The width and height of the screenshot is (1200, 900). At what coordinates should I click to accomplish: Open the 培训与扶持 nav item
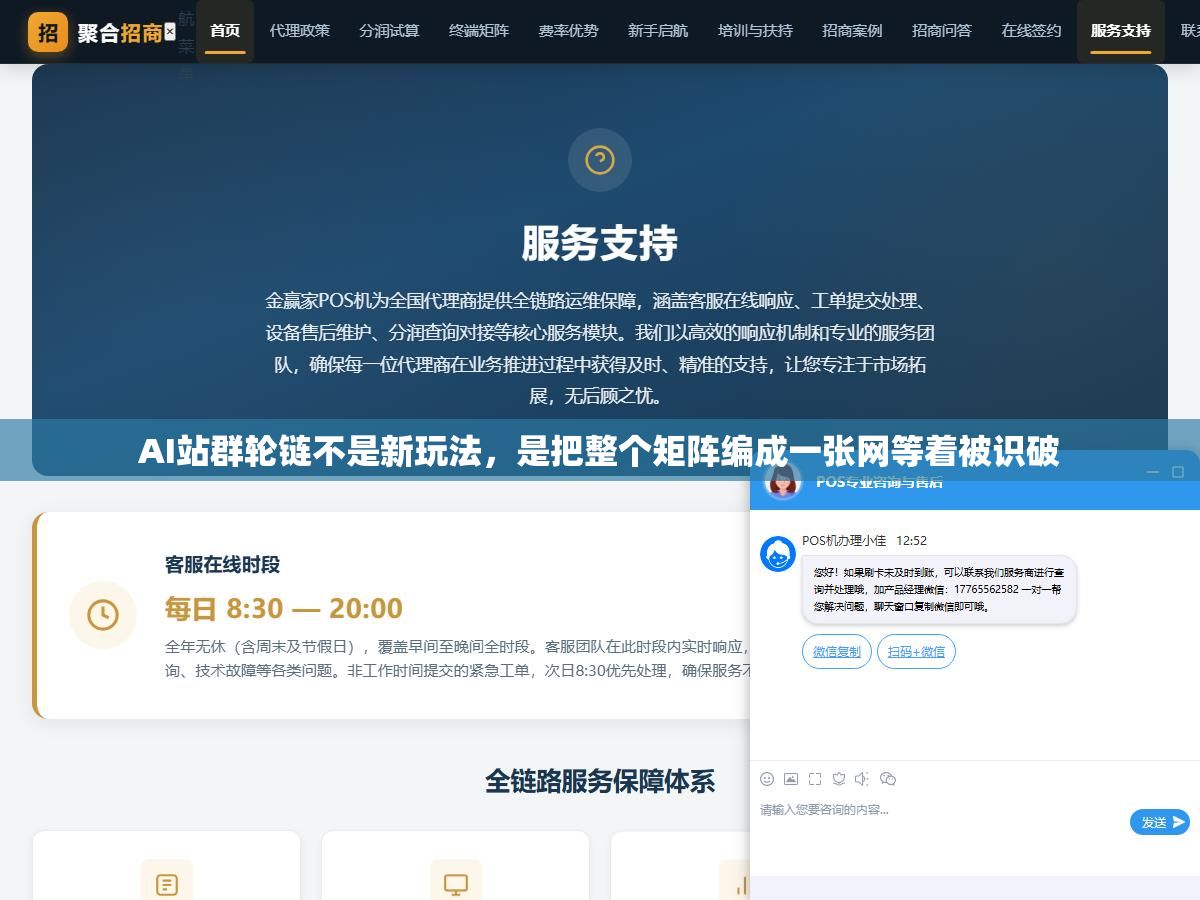coord(755,31)
